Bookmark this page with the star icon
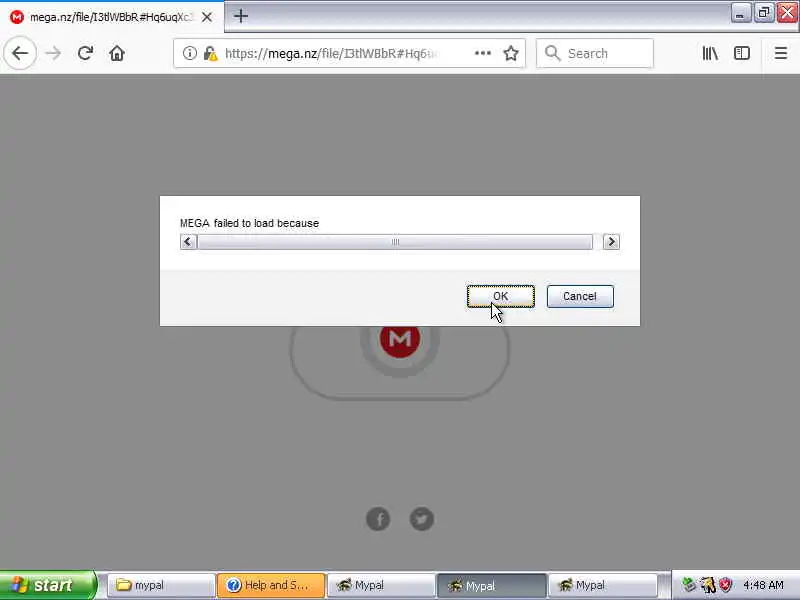The width and height of the screenshot is (800, 600). (x=511, y=53)
